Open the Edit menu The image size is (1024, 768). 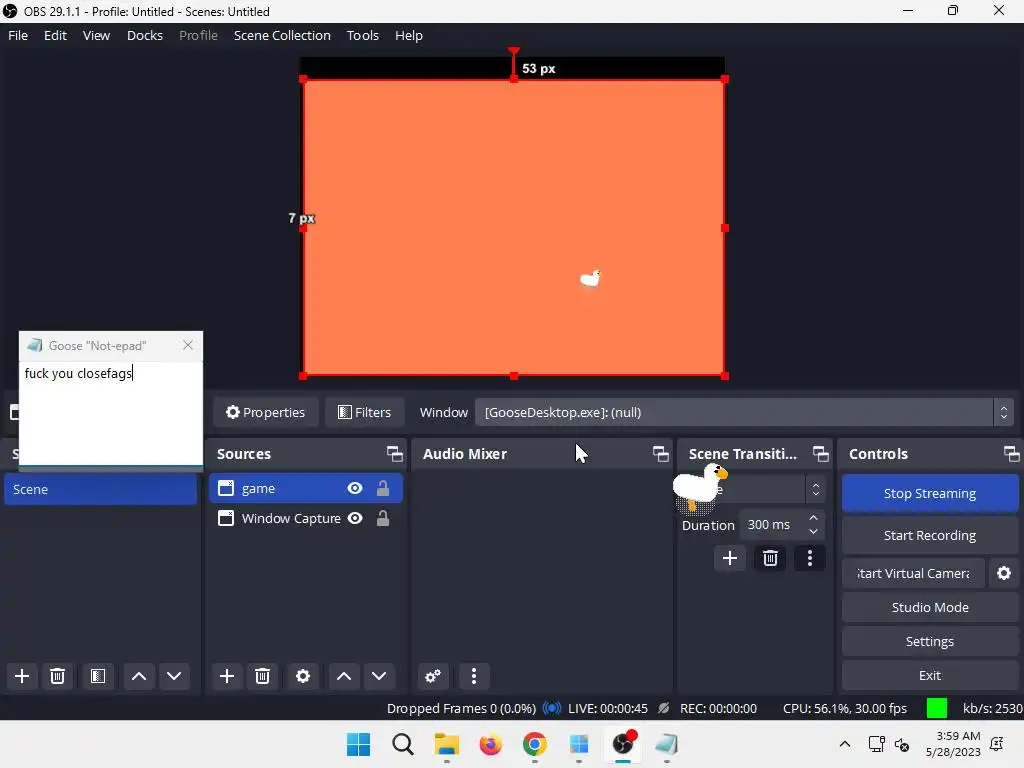pyautogui.click(x=56, y=35)
